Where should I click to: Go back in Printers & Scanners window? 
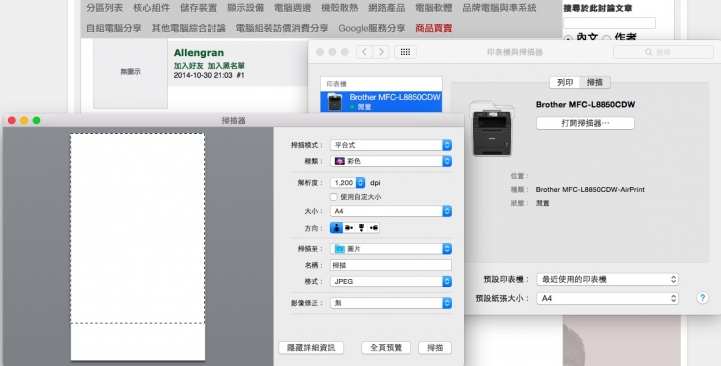point(364,52)
